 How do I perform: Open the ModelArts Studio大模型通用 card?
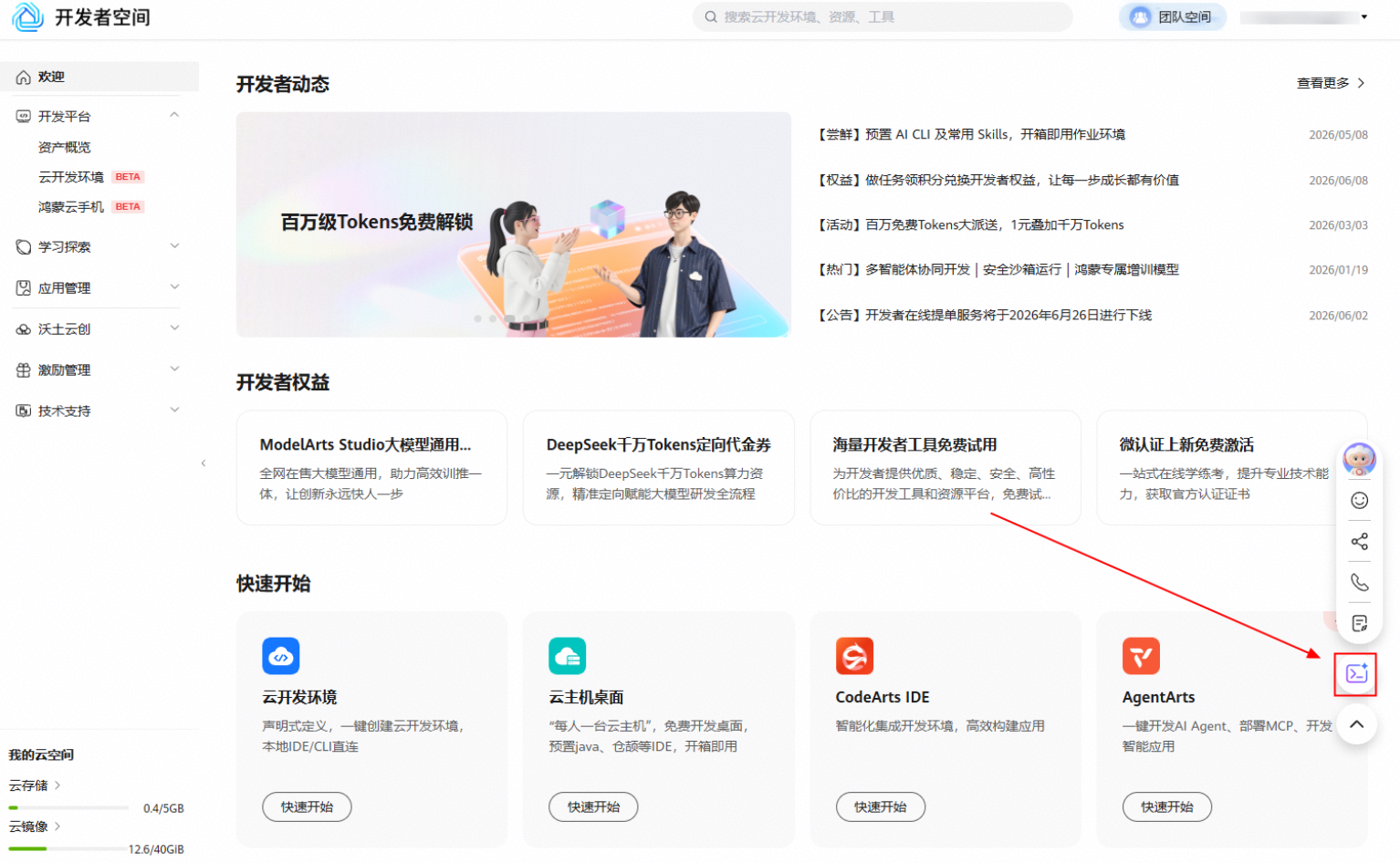tap(371, 468)
